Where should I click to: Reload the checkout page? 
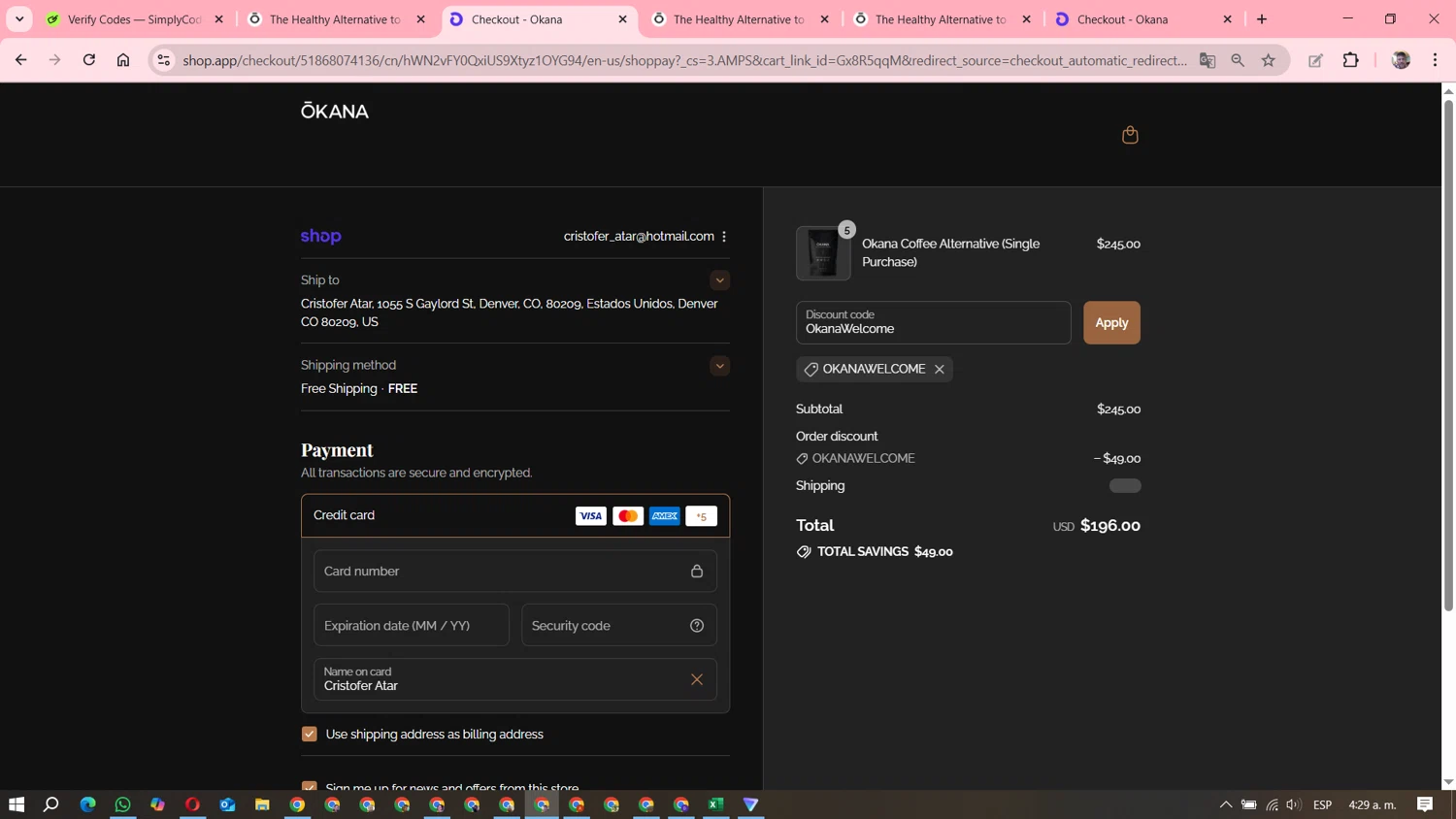click(88, 60)
